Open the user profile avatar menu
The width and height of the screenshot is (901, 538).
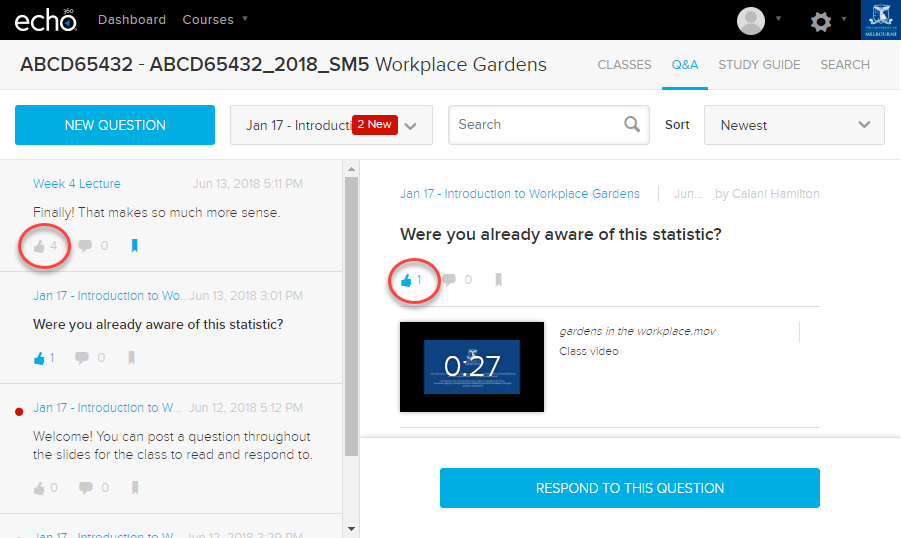tap(750, 21)
